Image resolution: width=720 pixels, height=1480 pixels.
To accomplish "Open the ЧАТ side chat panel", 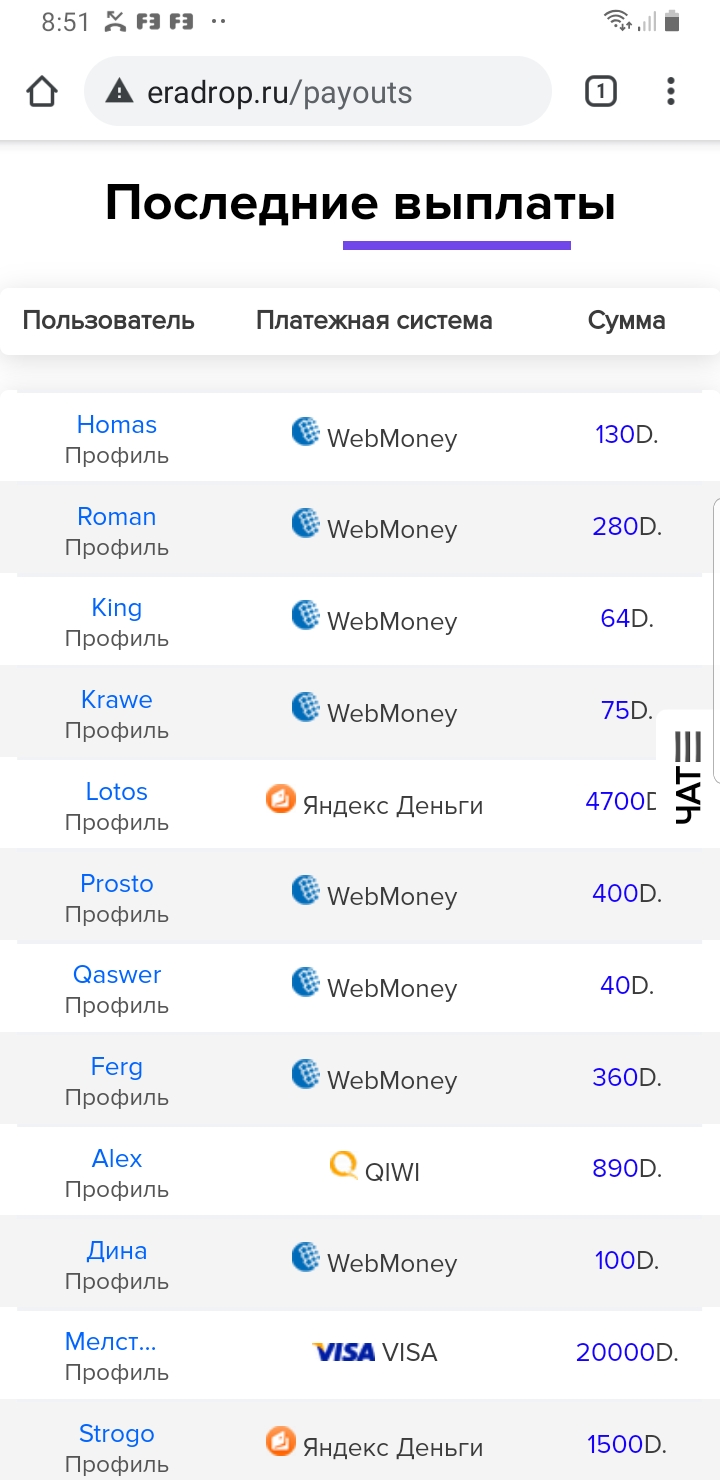I will click(688, 778).
